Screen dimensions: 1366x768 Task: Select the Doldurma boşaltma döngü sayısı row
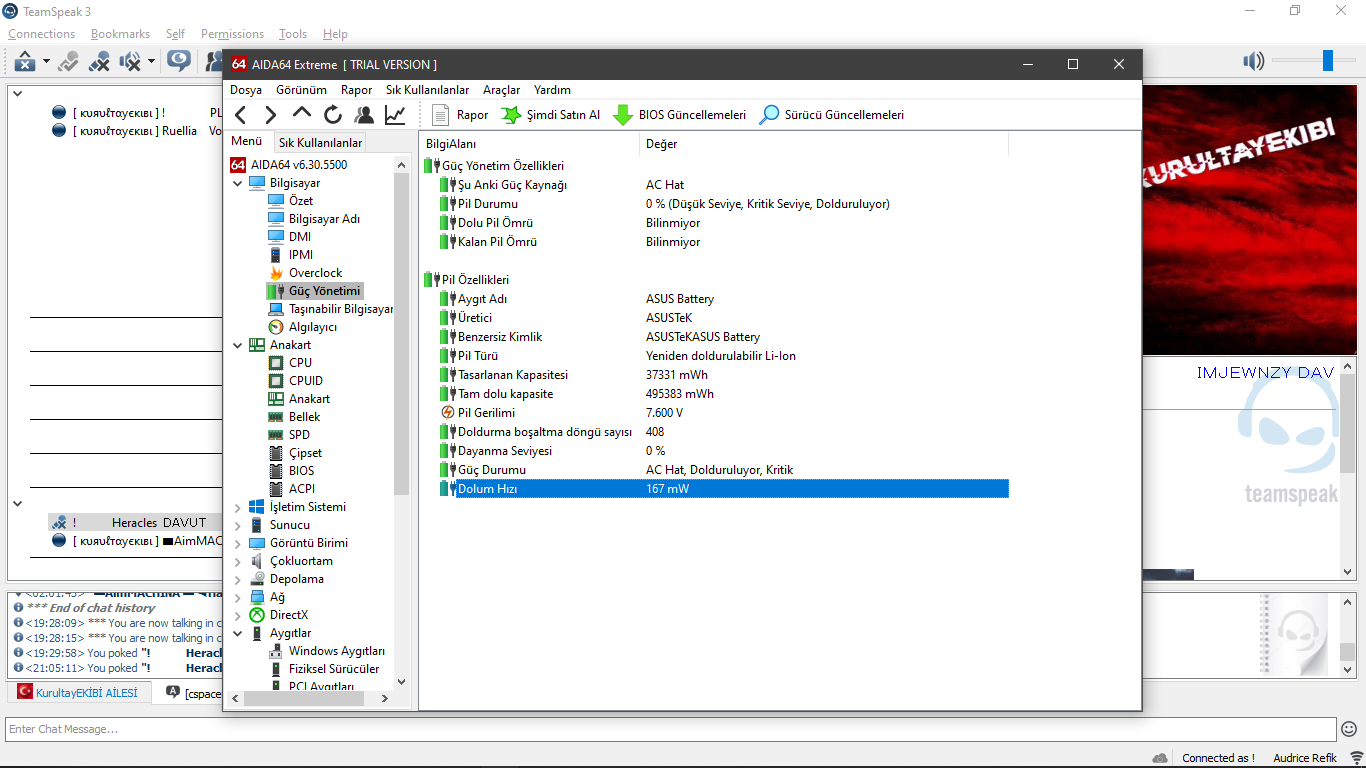[x=723, y=432]
